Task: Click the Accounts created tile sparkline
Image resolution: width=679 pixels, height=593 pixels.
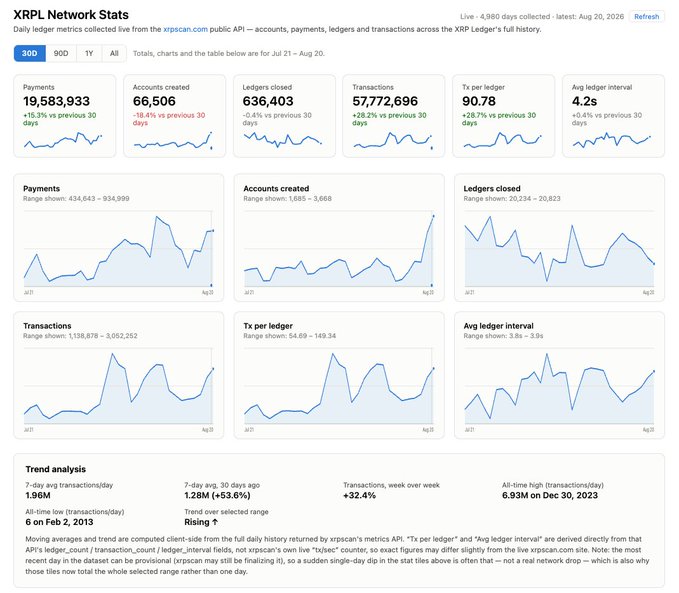Action: [173, 140]
